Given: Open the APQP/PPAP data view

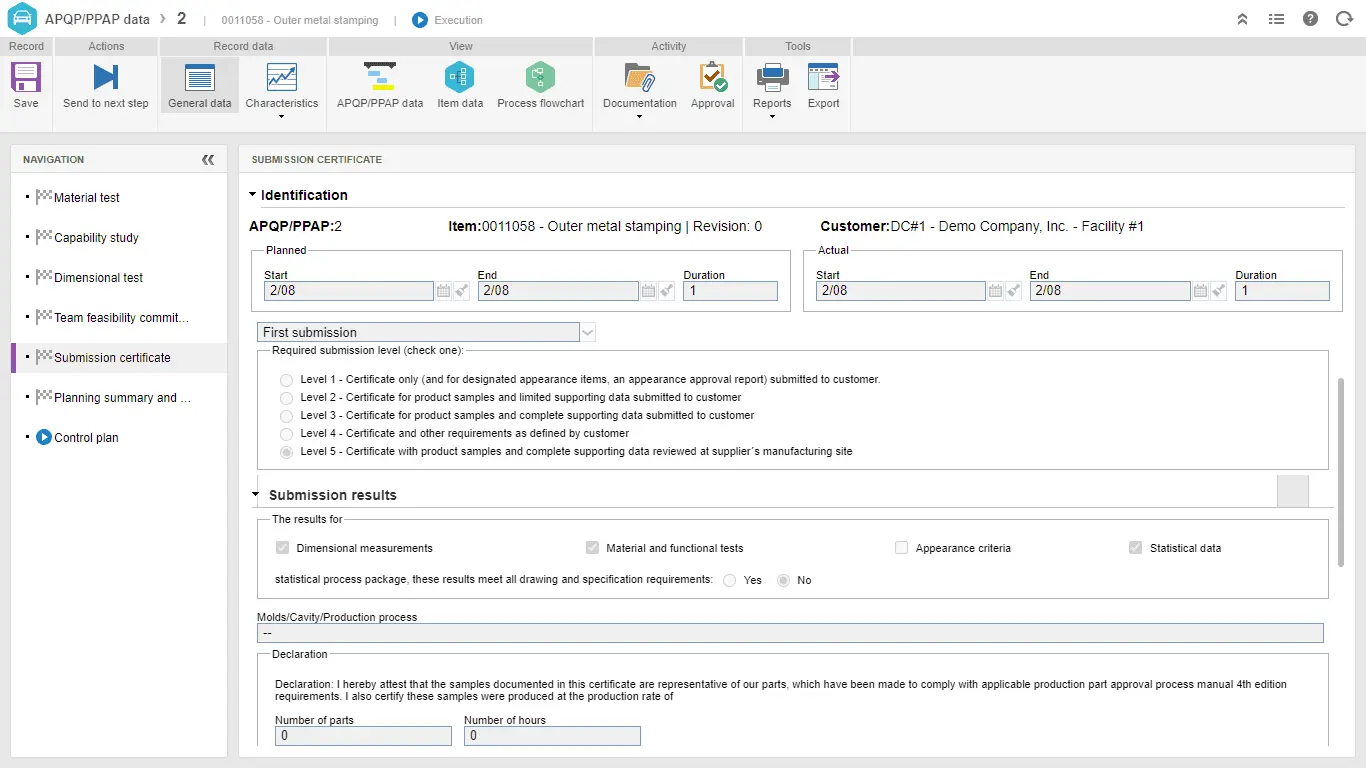Looking at the screenshot, I should point(379,78).
